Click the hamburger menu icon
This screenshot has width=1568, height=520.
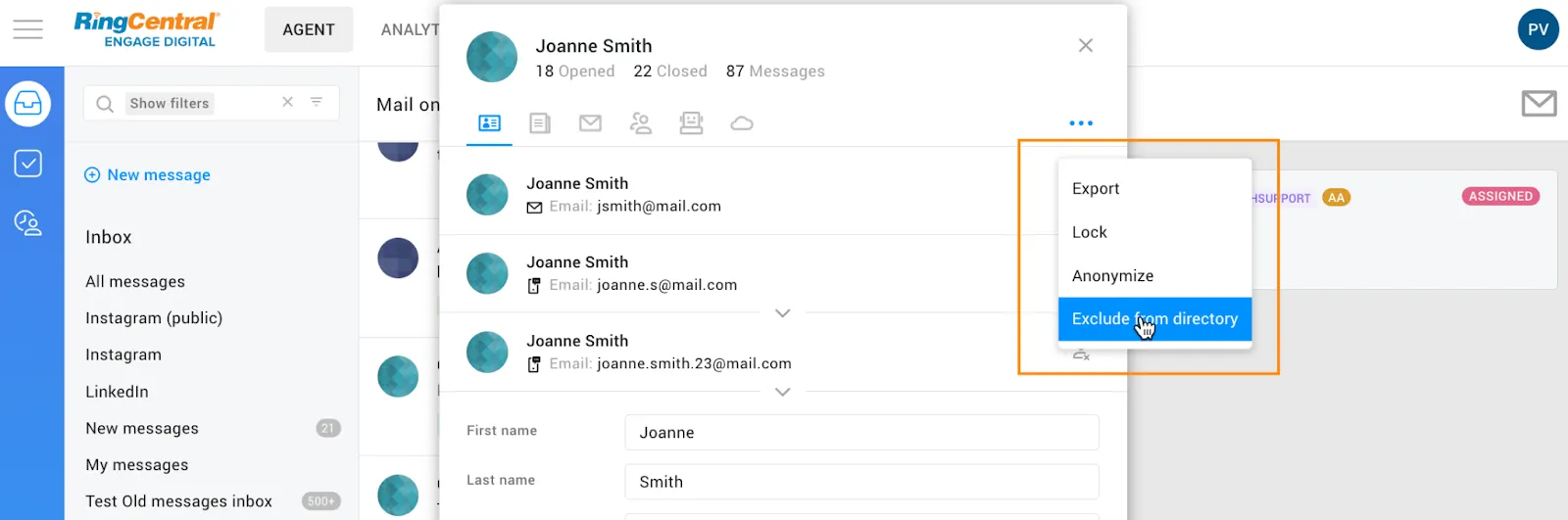click(x=27, y=29)
